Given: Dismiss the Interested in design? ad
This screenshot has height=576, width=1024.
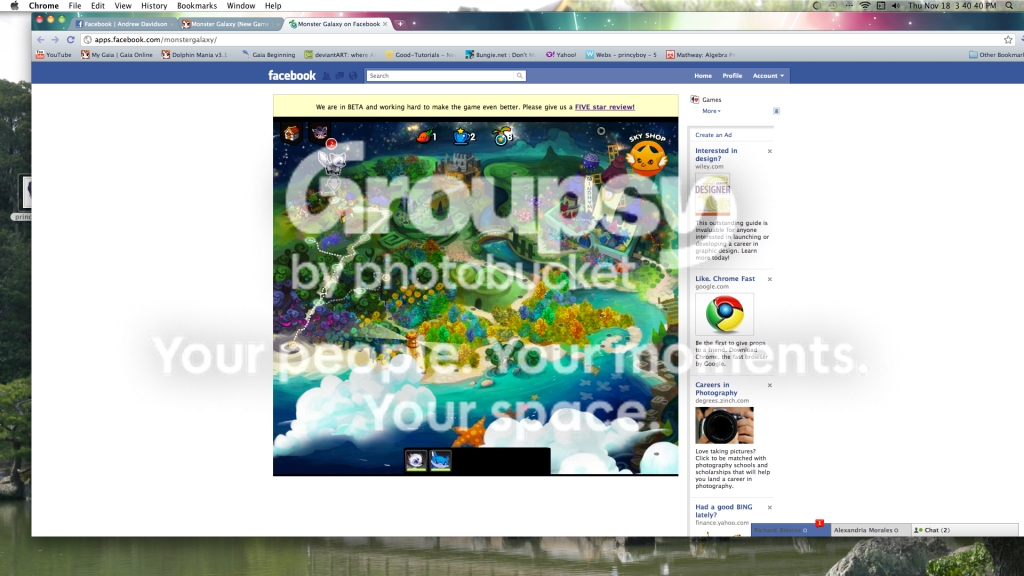Looking at the screenshot, I should coord(769,152).
